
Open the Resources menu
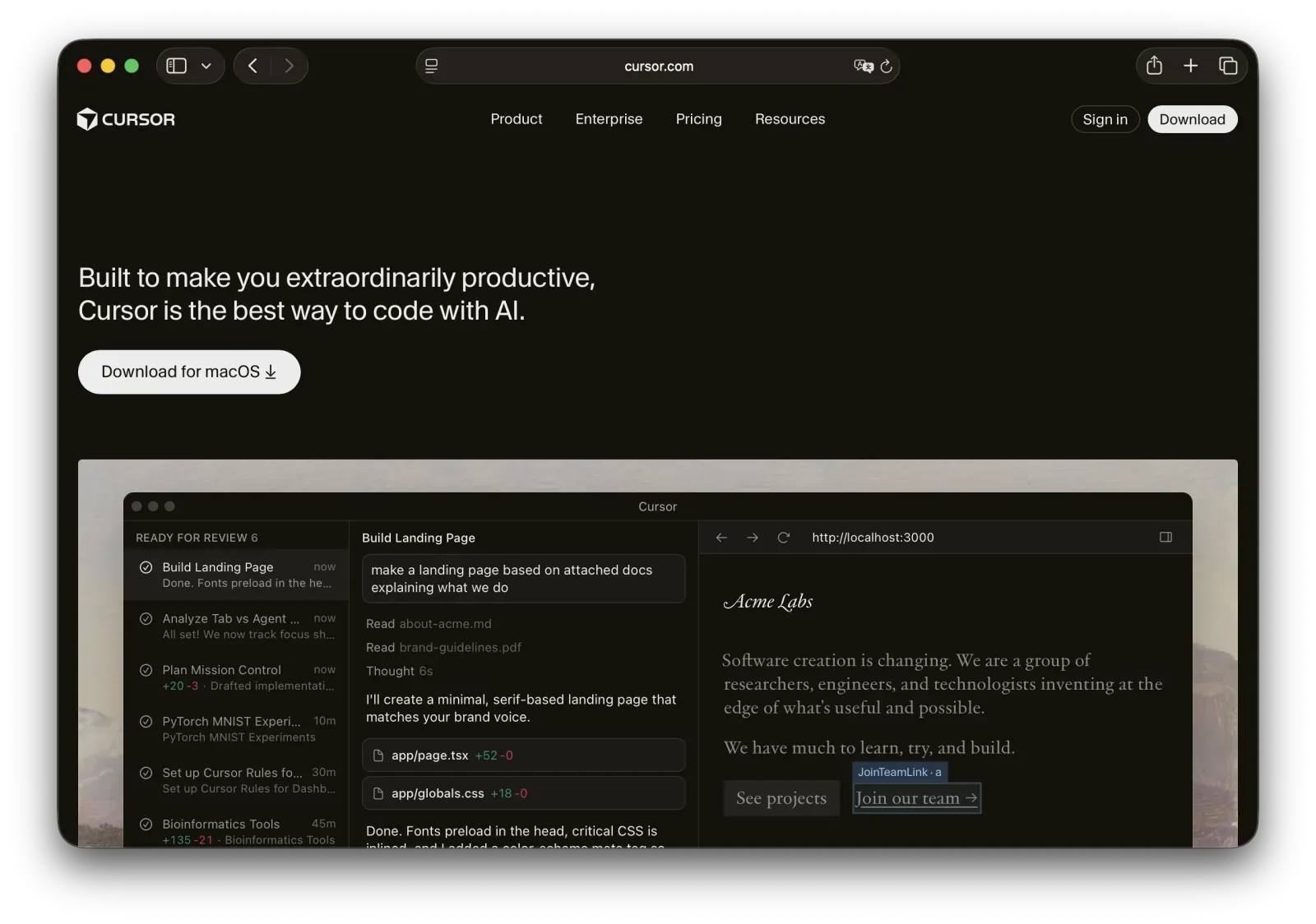coord(790,119)
